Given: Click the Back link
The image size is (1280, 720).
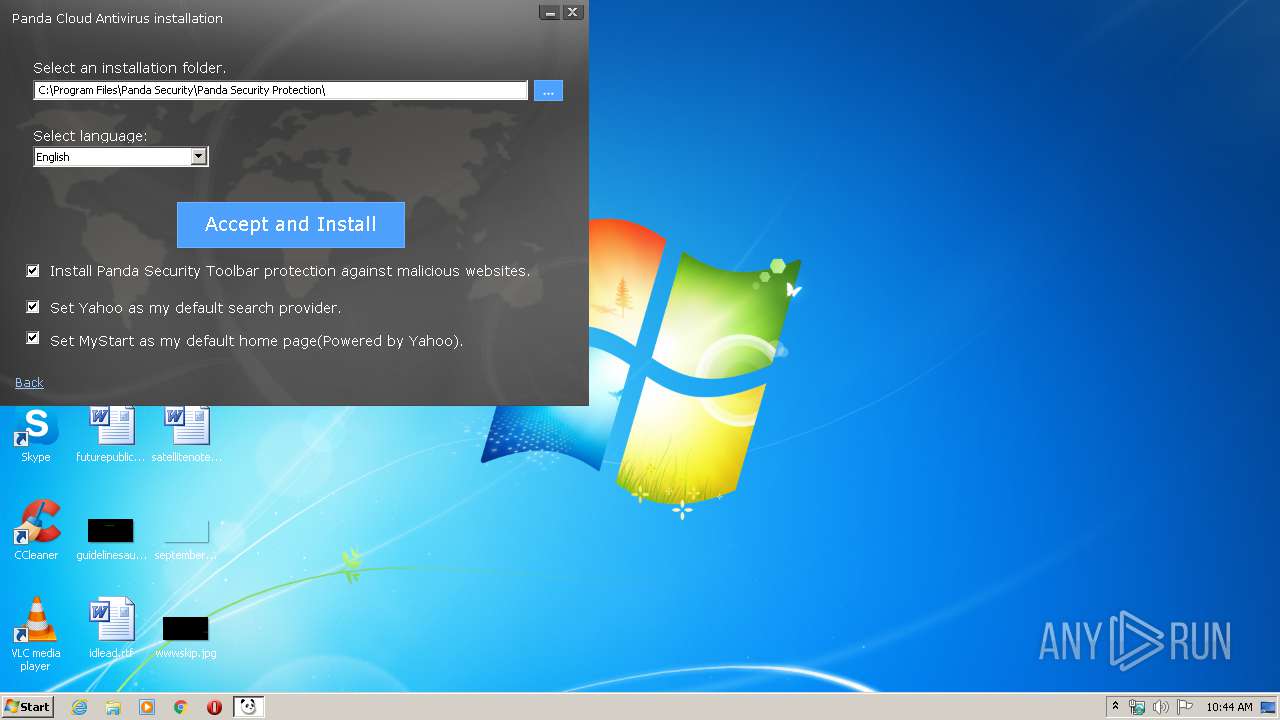Looking at the screenshot, I should click(29, 383).
